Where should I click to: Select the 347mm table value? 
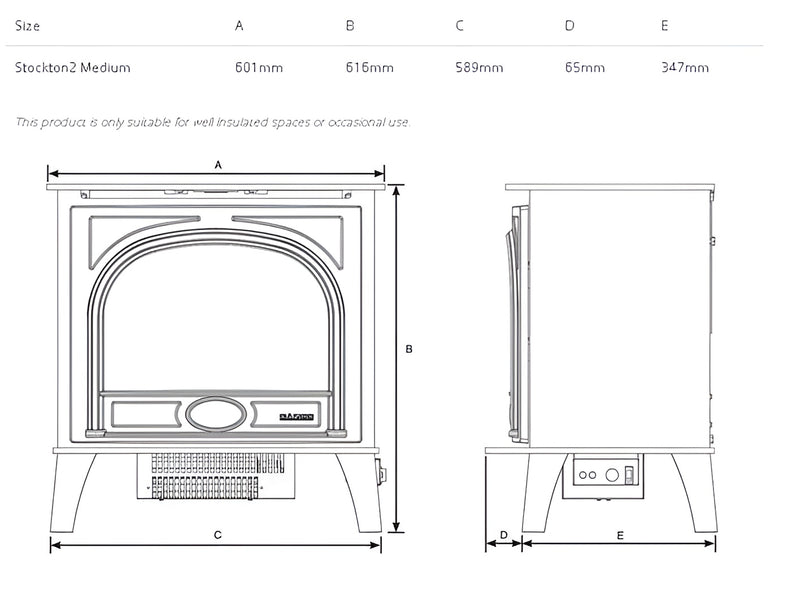click(685, 68)
